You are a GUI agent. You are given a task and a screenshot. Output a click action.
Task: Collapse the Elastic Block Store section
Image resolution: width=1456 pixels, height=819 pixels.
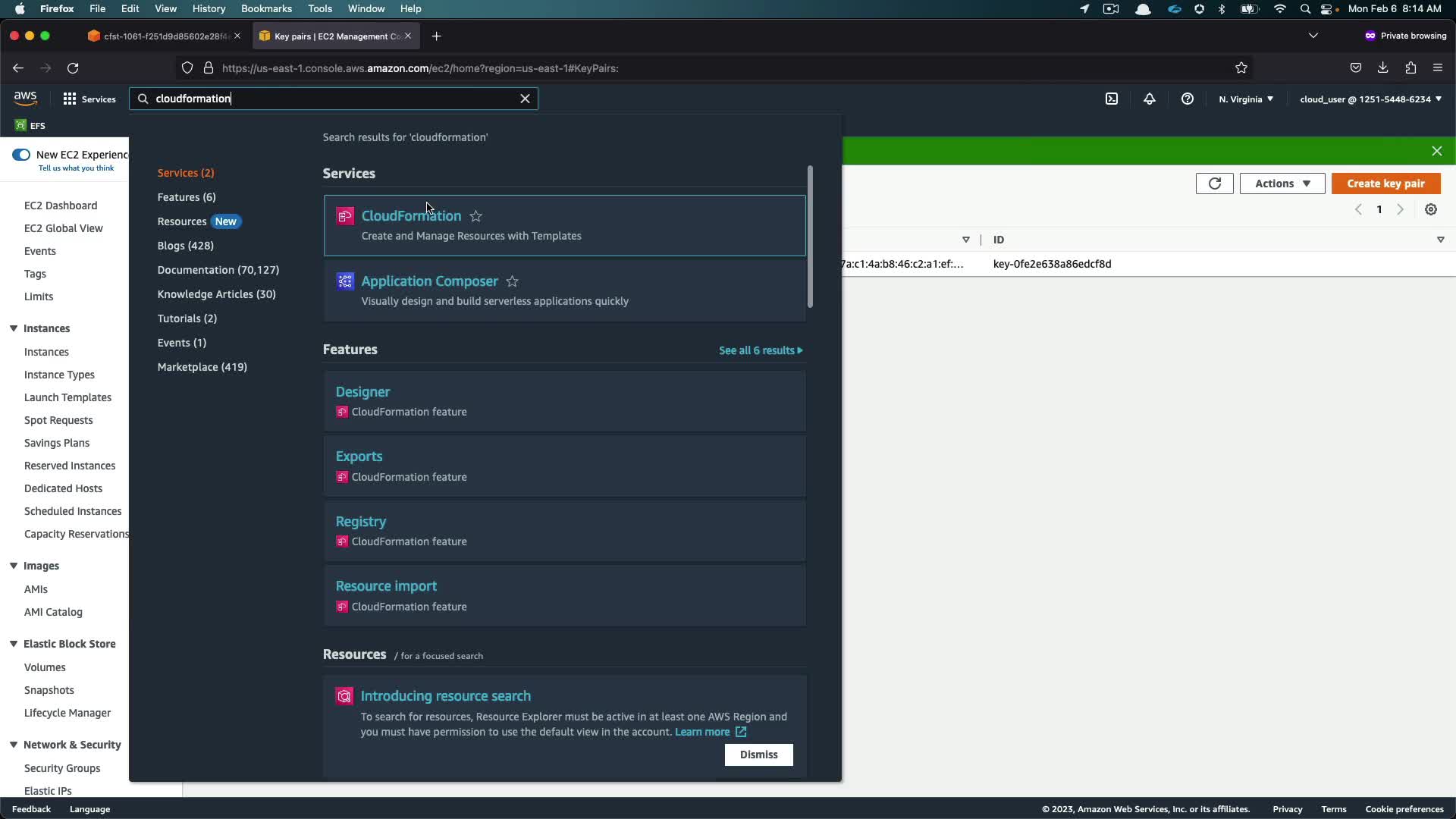14,644
